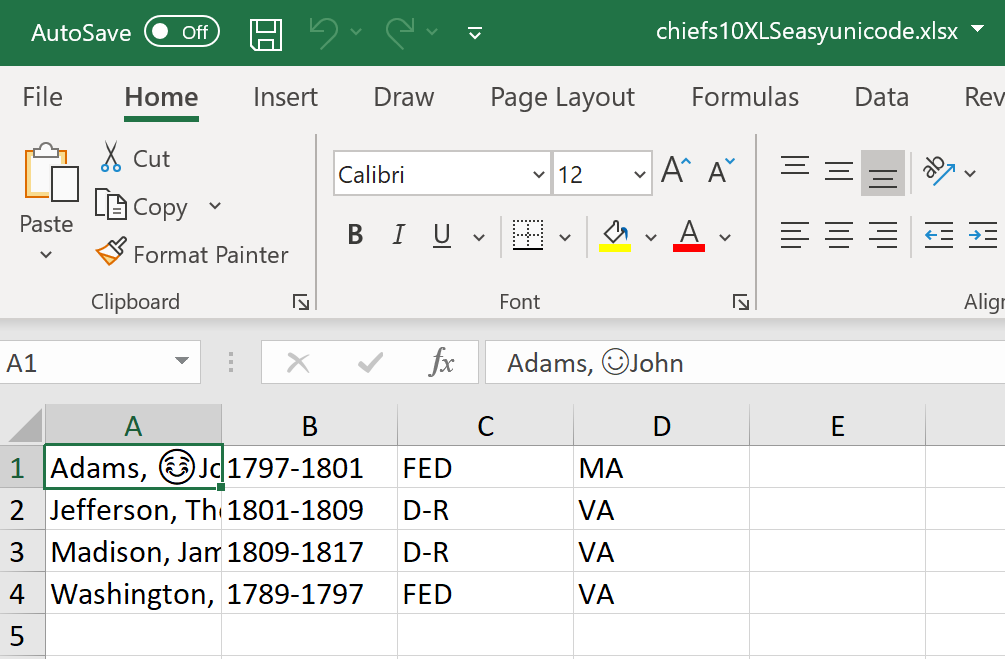Click the Cut scissors icon
This screenshot has height=659, width=1005.
(110, 157)
